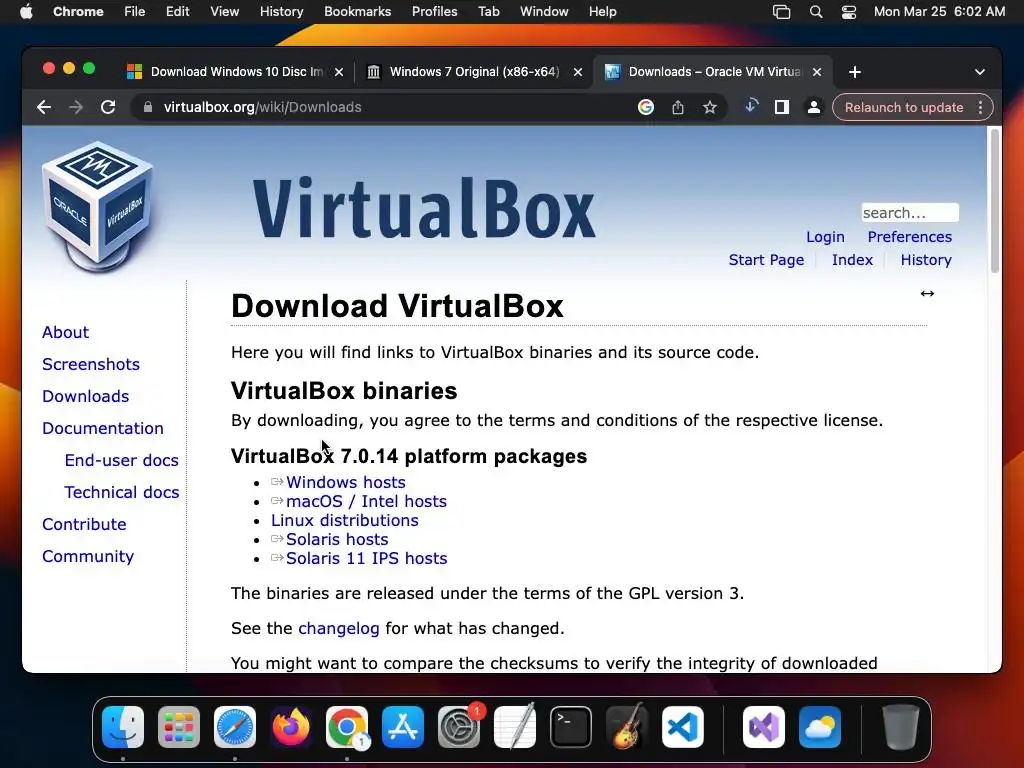Click Login link
The width and height of the screenshot is (1024, 768).
pos(825,237)
